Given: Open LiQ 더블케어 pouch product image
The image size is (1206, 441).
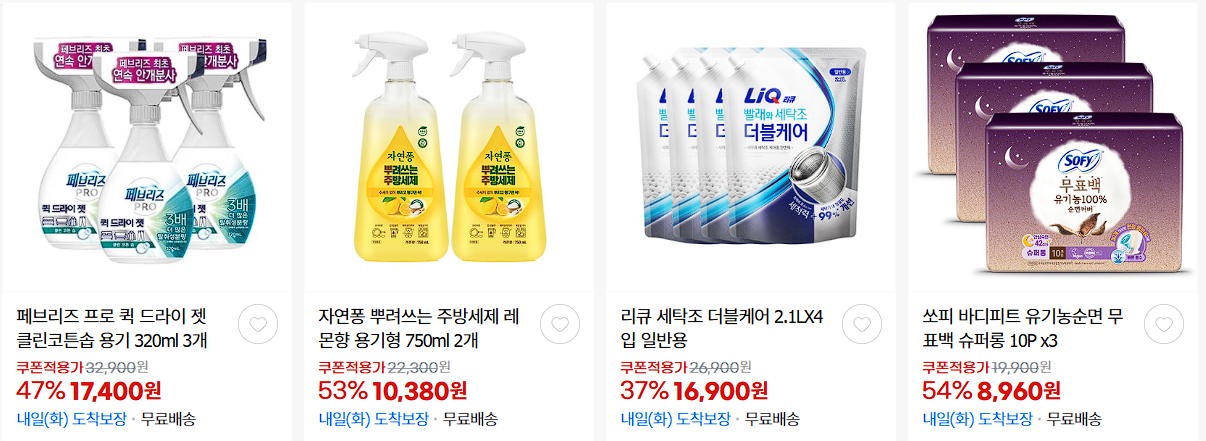Looking at the screenshot, I should (750, 147).
